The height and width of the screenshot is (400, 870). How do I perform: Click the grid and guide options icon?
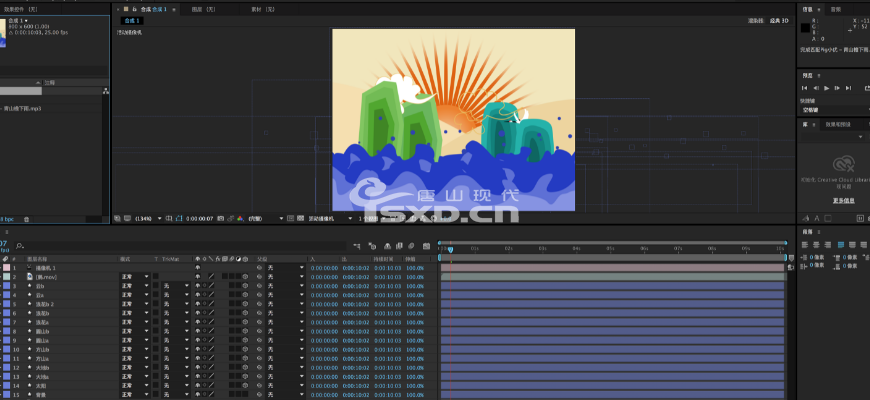[x=169, y=219]
